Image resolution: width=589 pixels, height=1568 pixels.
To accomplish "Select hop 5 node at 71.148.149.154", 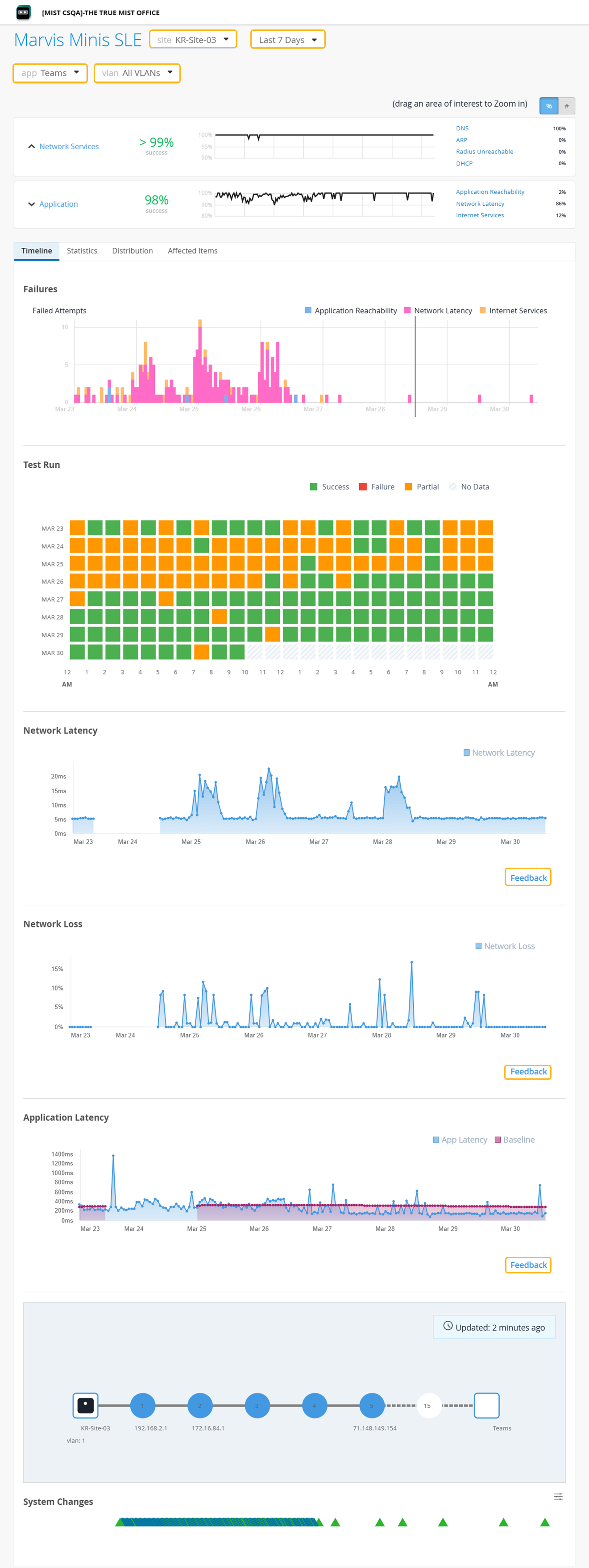I will (372, 1406).
